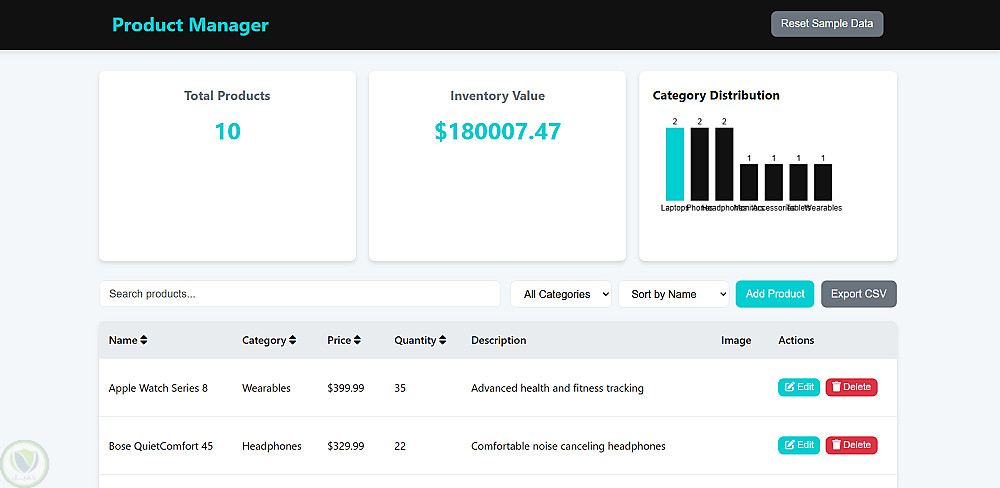Click the Laptops bar in chart
The width and height of the screenshot is (1000, 488).
675,164
